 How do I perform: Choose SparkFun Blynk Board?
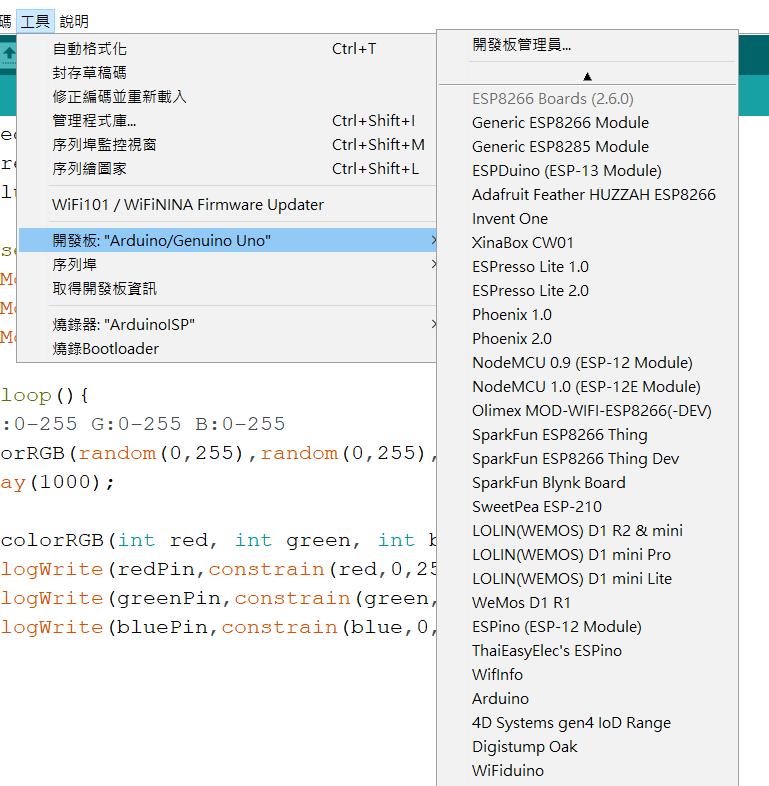(x=587, y=483)
